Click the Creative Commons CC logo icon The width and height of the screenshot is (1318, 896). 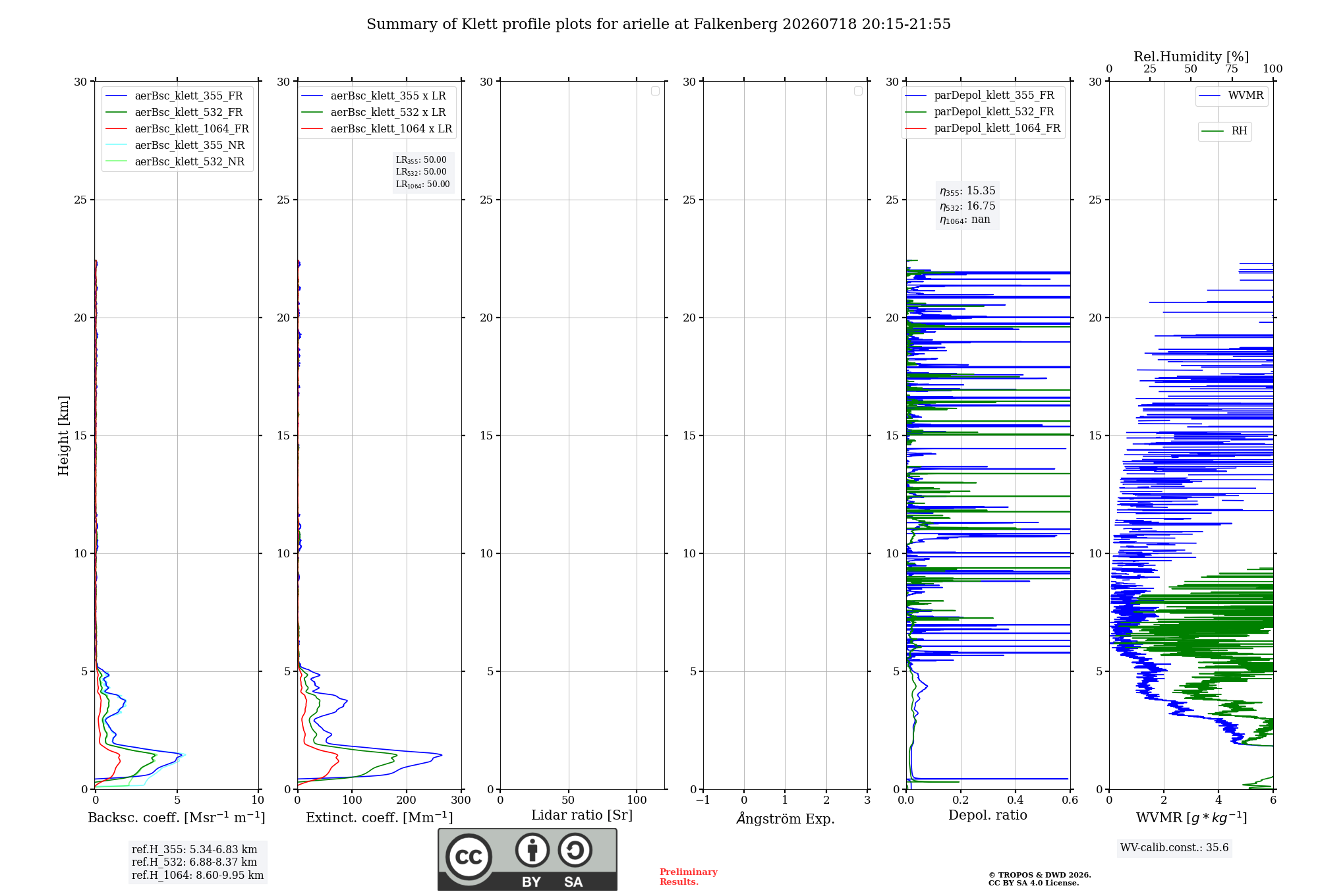click(469, 856)
